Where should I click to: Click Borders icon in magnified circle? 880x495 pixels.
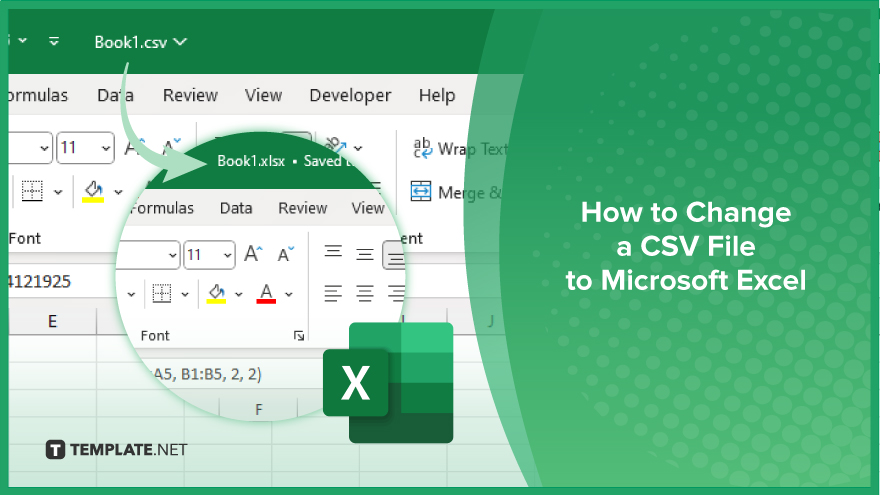pos(162,294)
